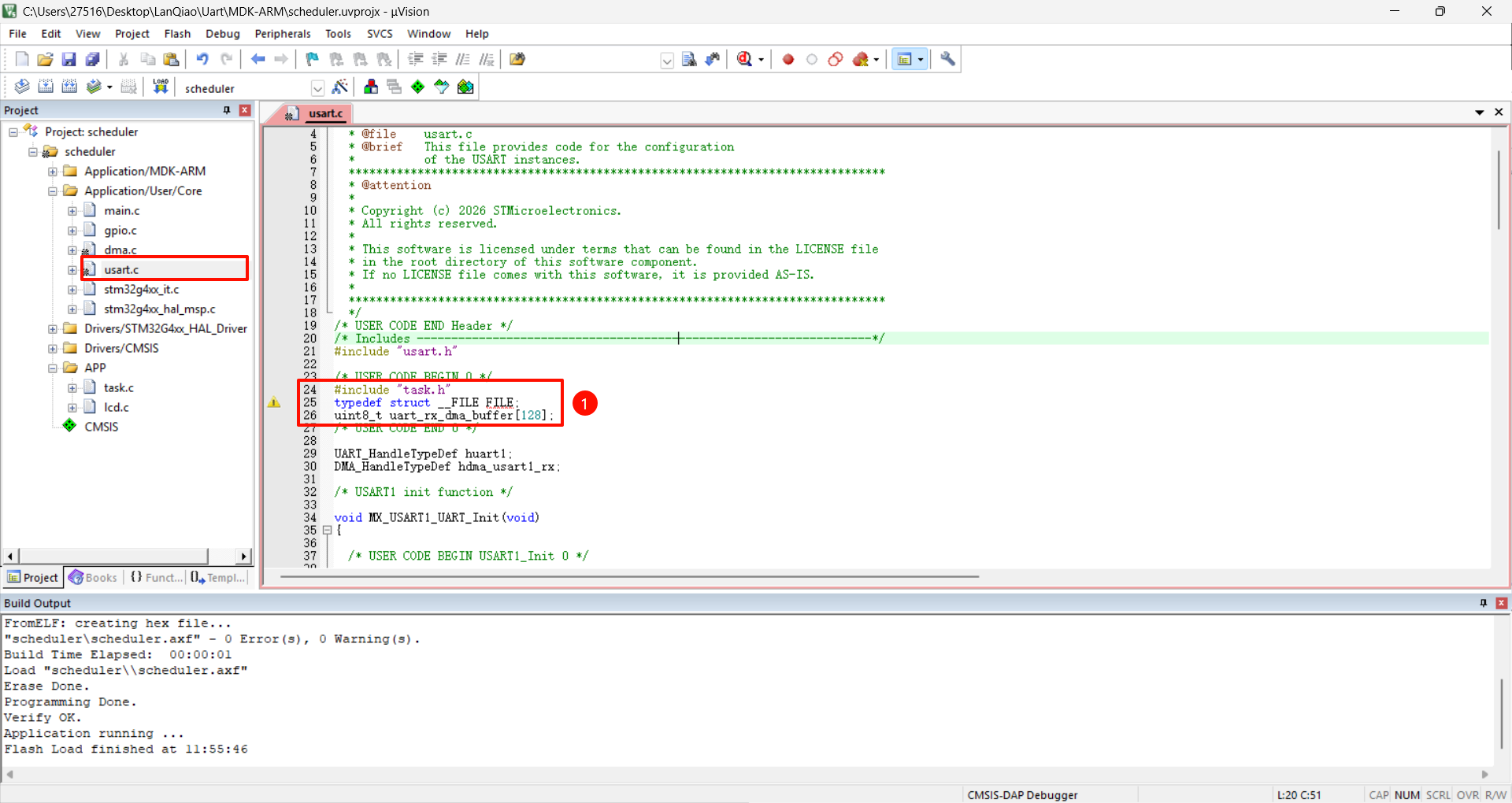Paste clipboard contents with the Paste icon
This screenshot has height=803, width=1512.
[x=171, y=59]
